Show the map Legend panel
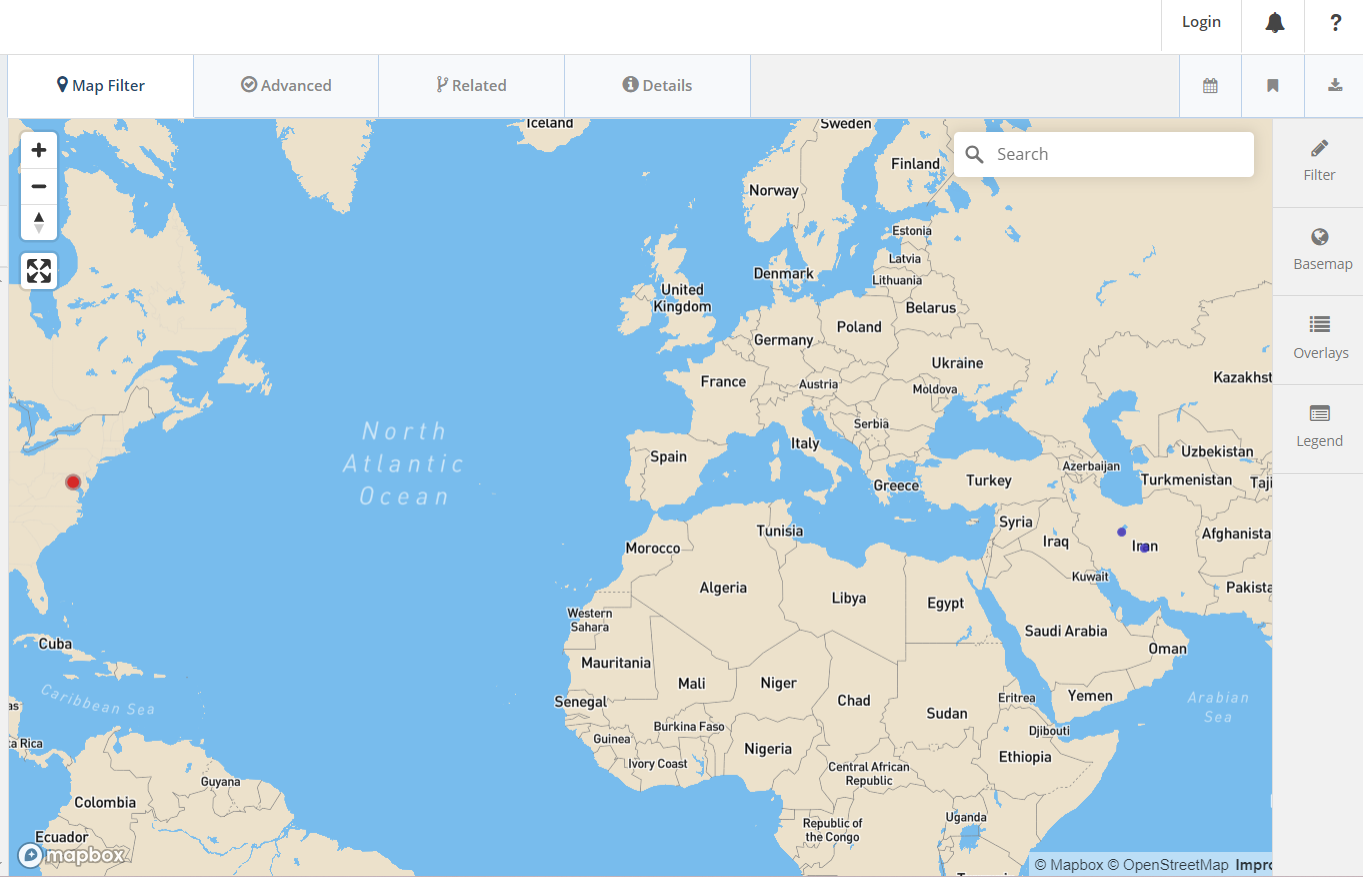The image size is (1363, 877). coord(1319,426)
